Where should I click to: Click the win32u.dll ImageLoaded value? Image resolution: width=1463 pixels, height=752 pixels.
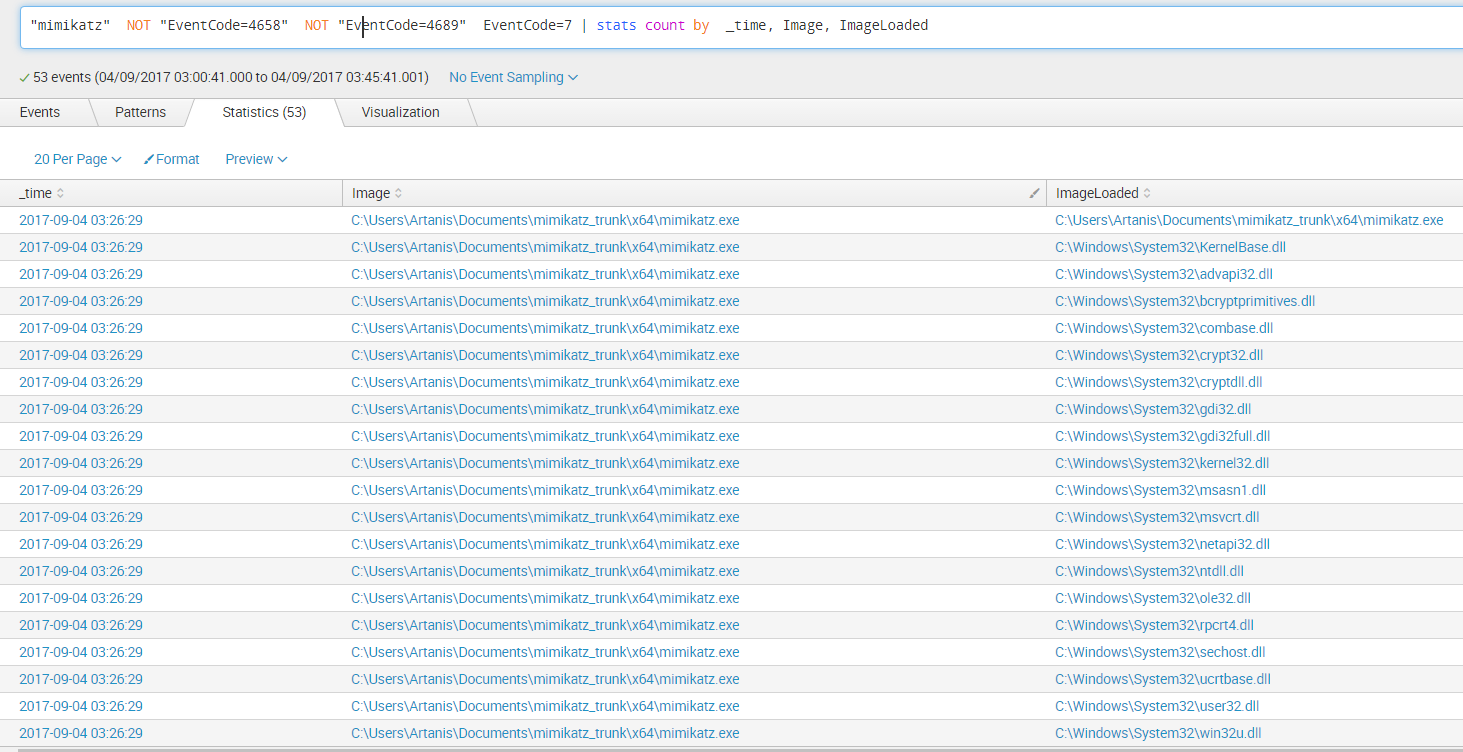point(1158,733)
